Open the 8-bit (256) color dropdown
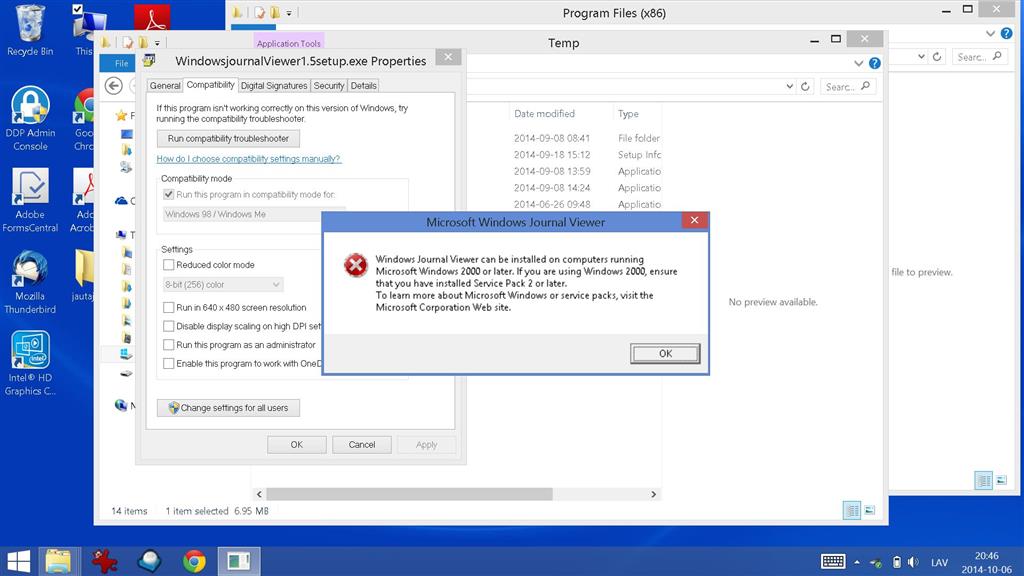The image size is (1024, 576). (222, 285)
